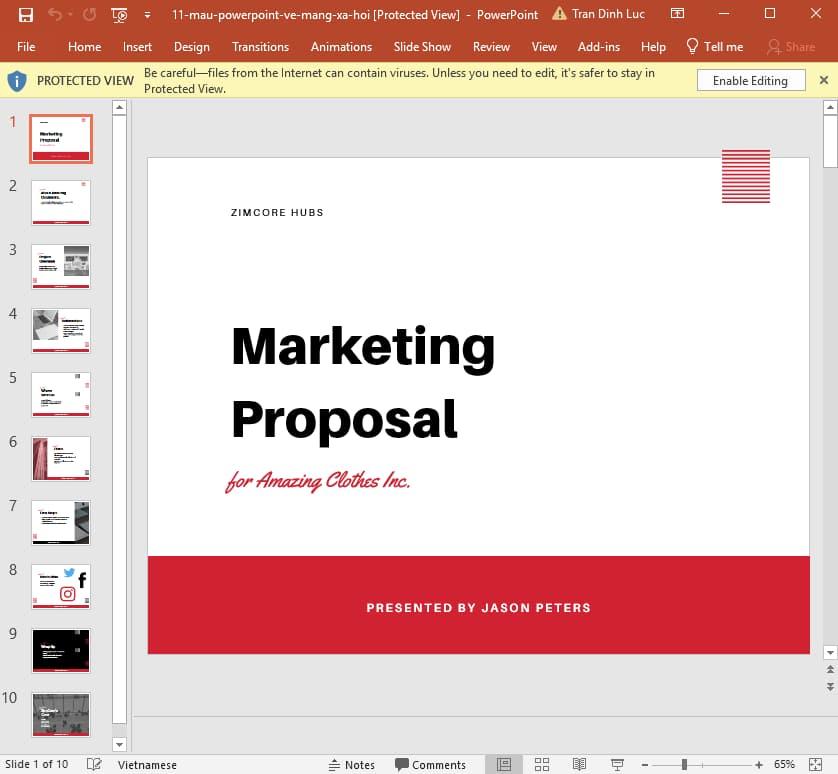Start slideshow from beginning in Quick Access Toolbar
This screenshot has height=774, width=838.
point(118,13)
